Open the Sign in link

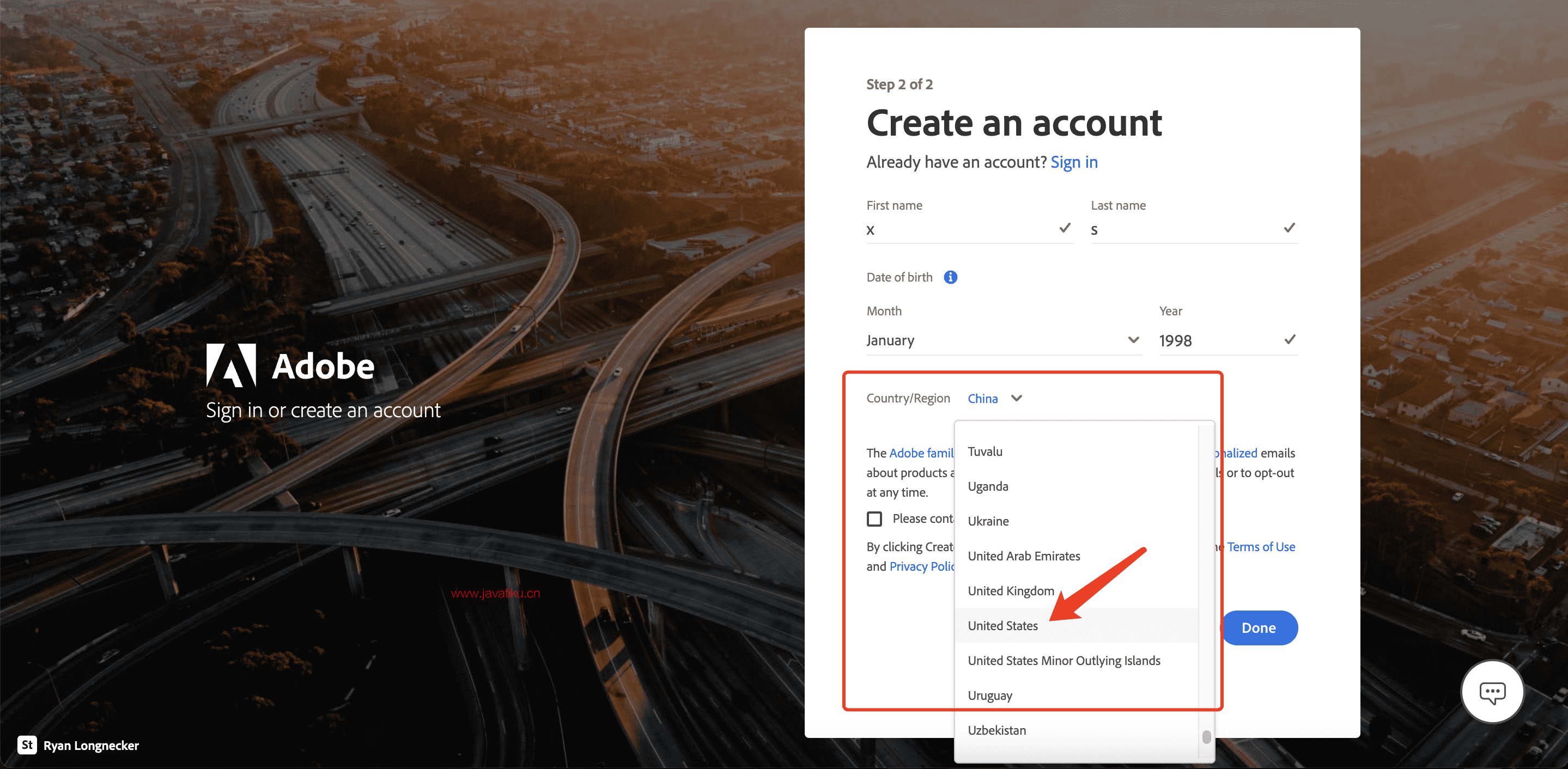point(1074,162)
